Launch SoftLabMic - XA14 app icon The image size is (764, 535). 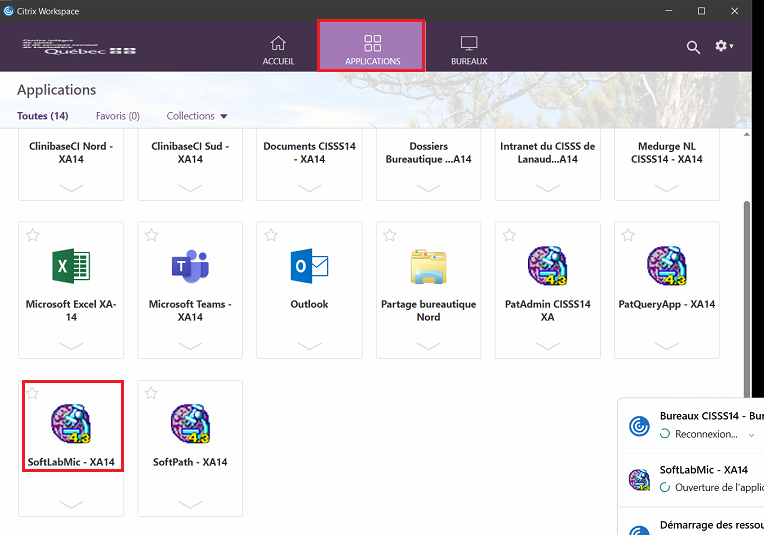[x=71, y=423]
